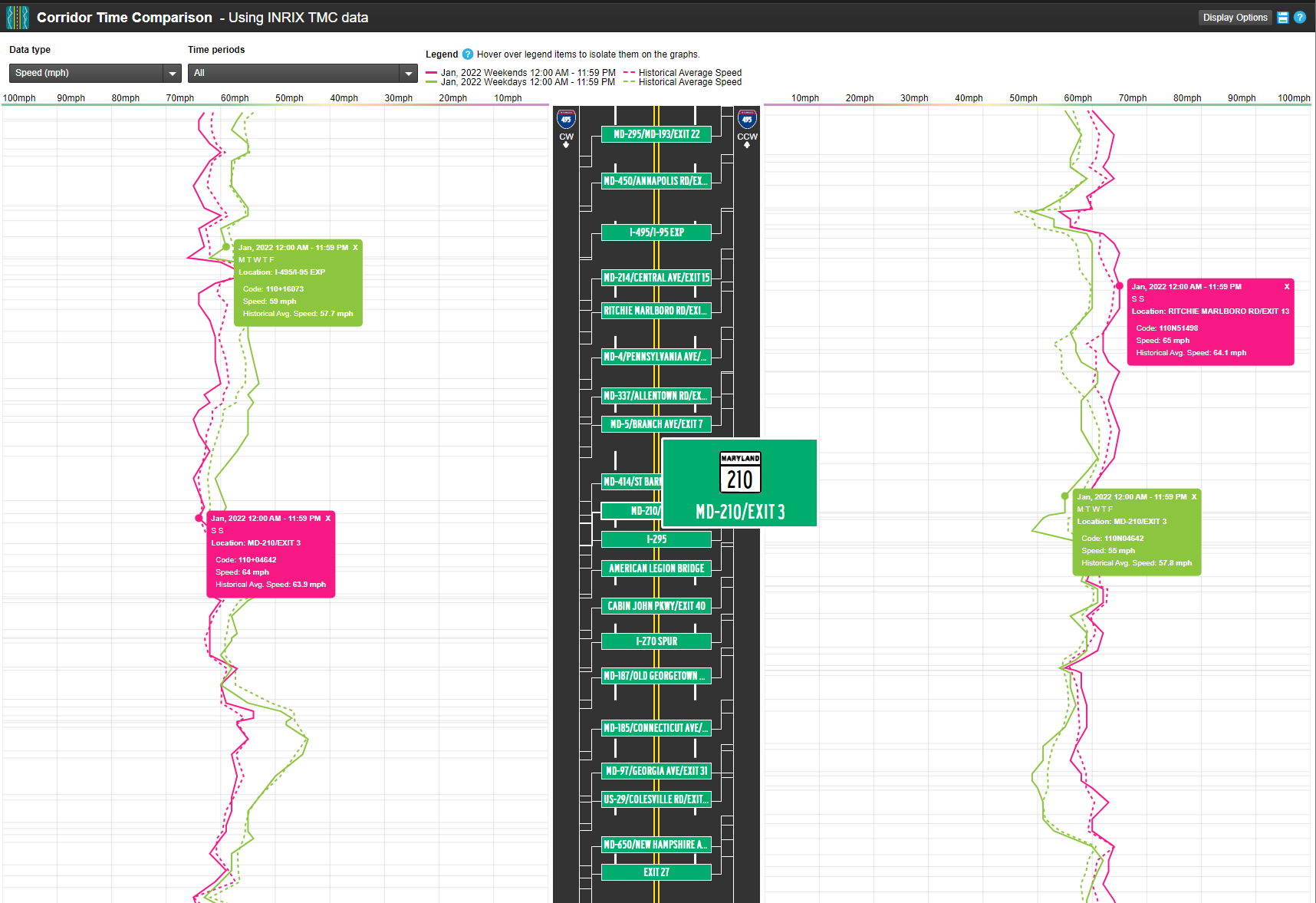Click the Legend help question mark icon
The image size is (1316, 903).
(468, 54)
